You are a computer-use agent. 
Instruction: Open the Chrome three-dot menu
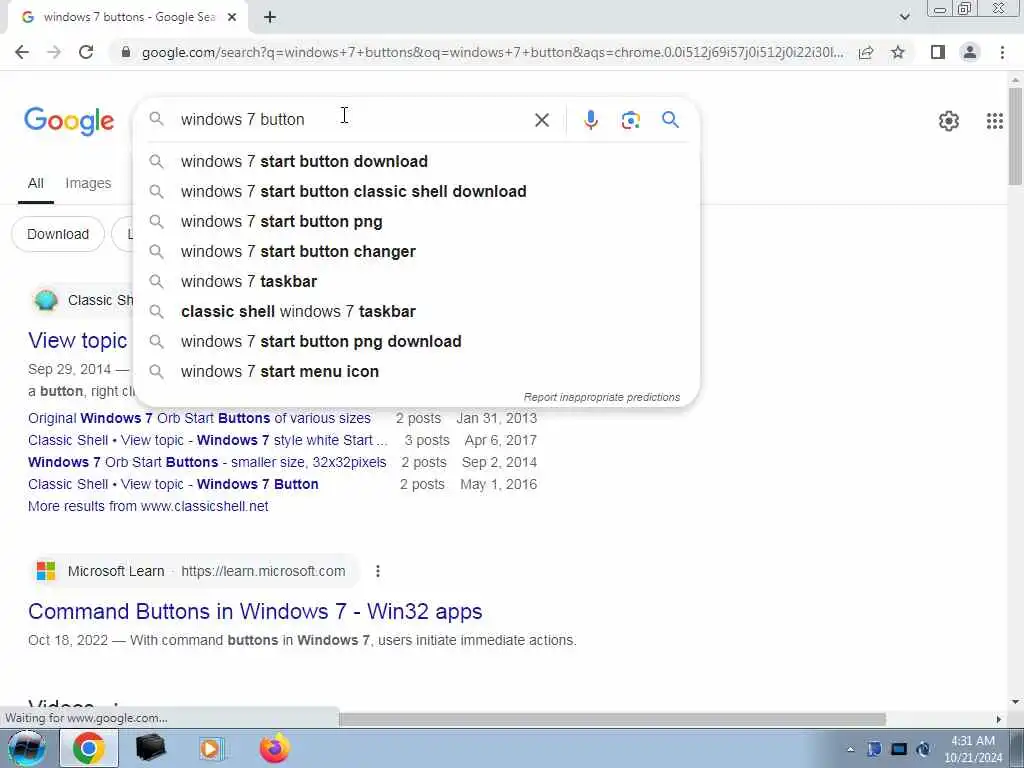coord(1002,52)
